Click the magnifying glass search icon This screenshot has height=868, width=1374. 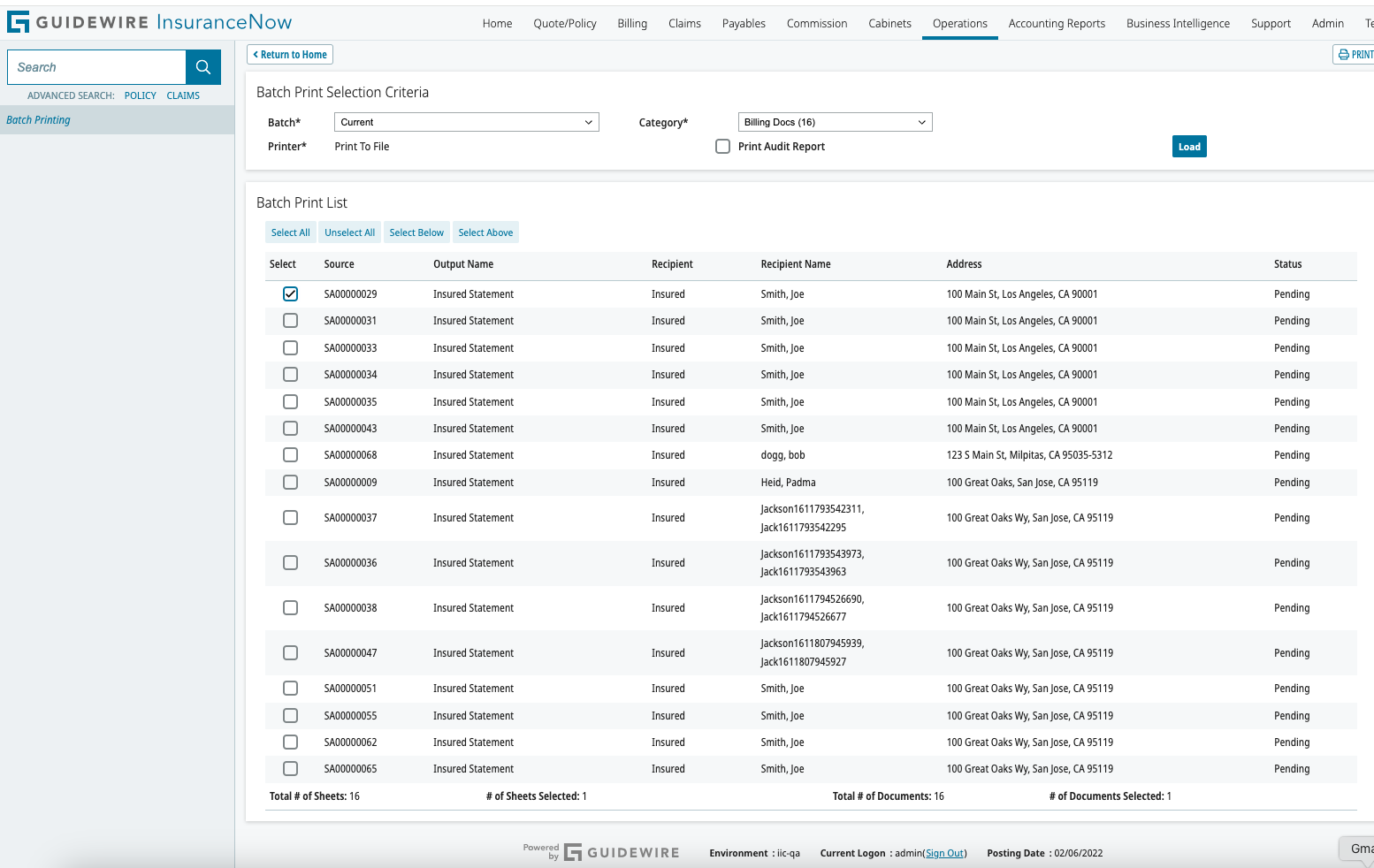click(x=203, y=67)
